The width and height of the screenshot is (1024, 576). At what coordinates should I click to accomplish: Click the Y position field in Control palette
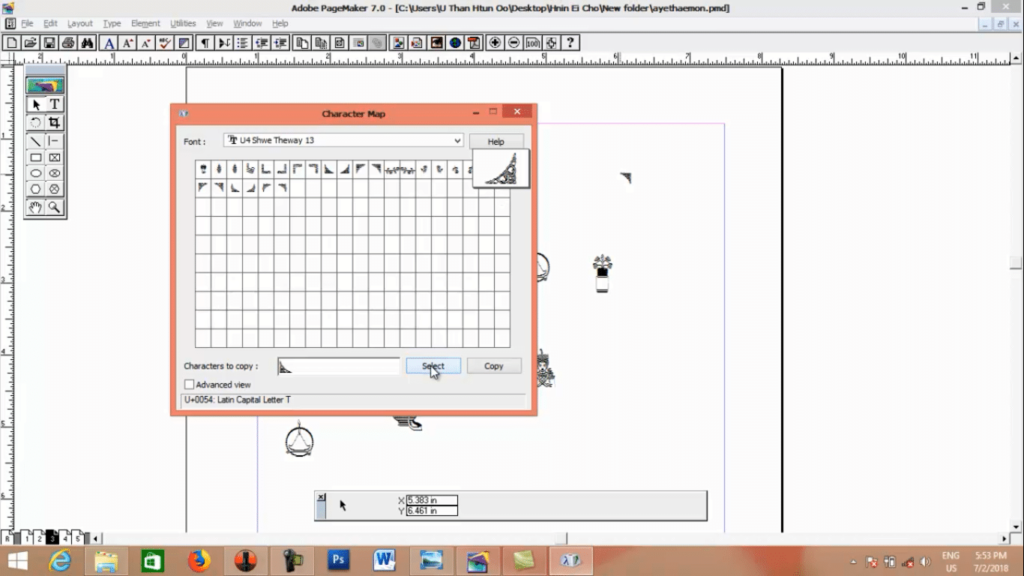(432, 511)
